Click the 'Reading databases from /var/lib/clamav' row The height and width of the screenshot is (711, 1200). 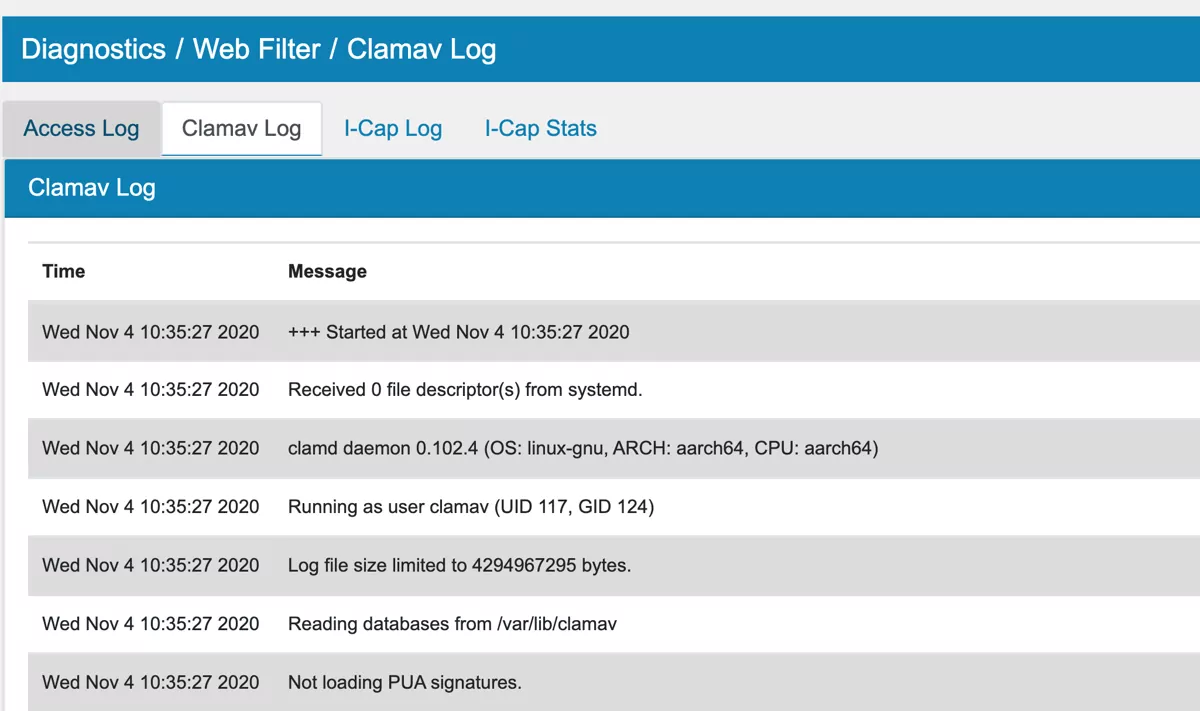[452, 623]
